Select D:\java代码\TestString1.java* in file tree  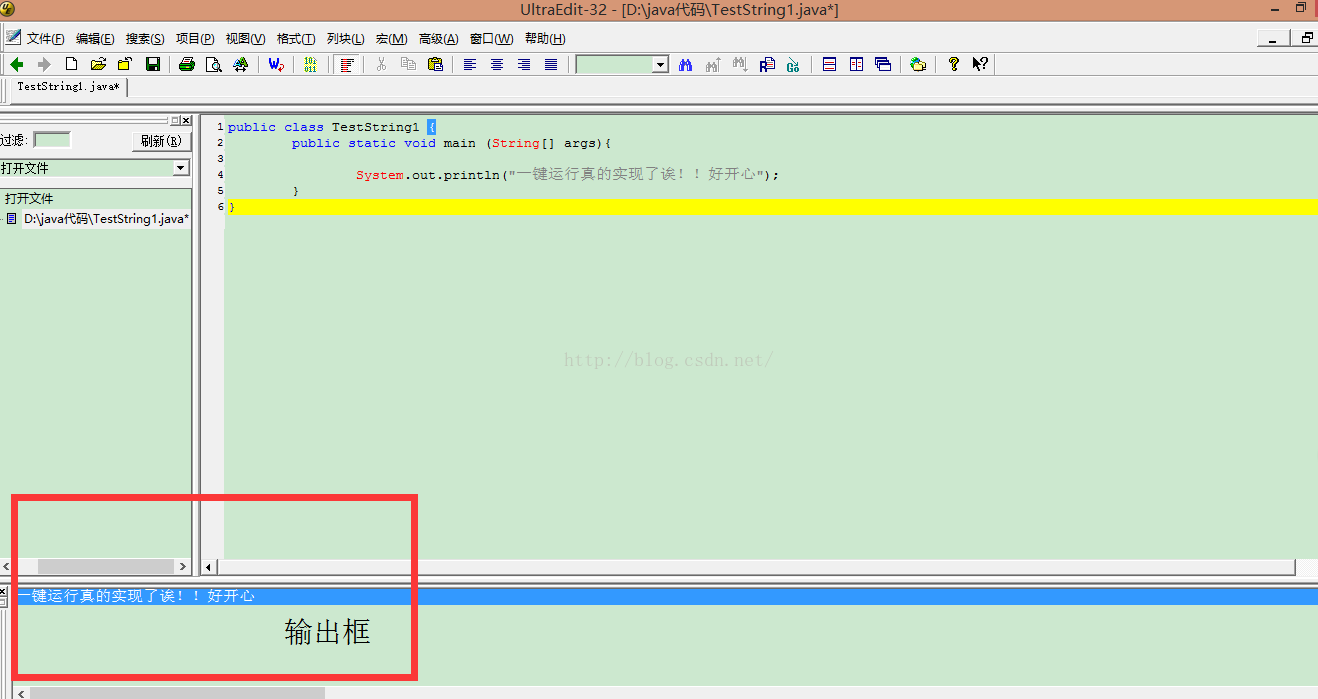tap(106, 218)
